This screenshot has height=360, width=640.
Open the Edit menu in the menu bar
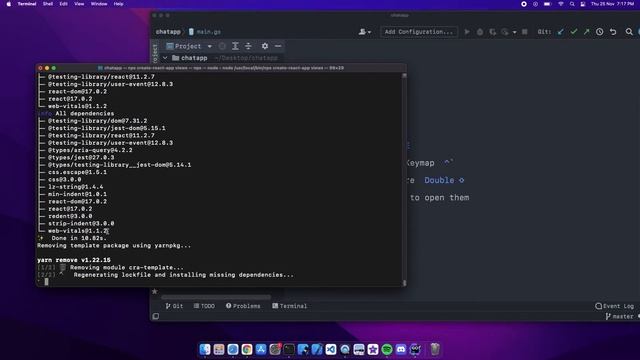[x=63, y=4]
